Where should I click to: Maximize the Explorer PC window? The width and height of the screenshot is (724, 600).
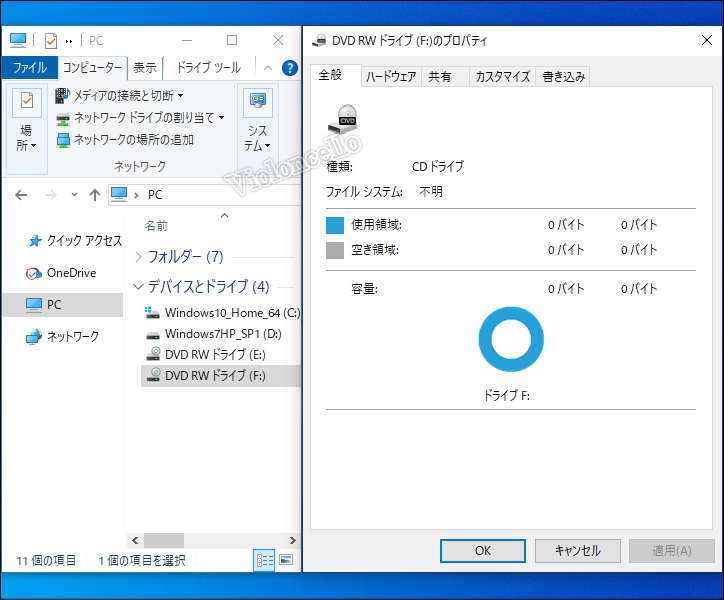coord(232,41)
